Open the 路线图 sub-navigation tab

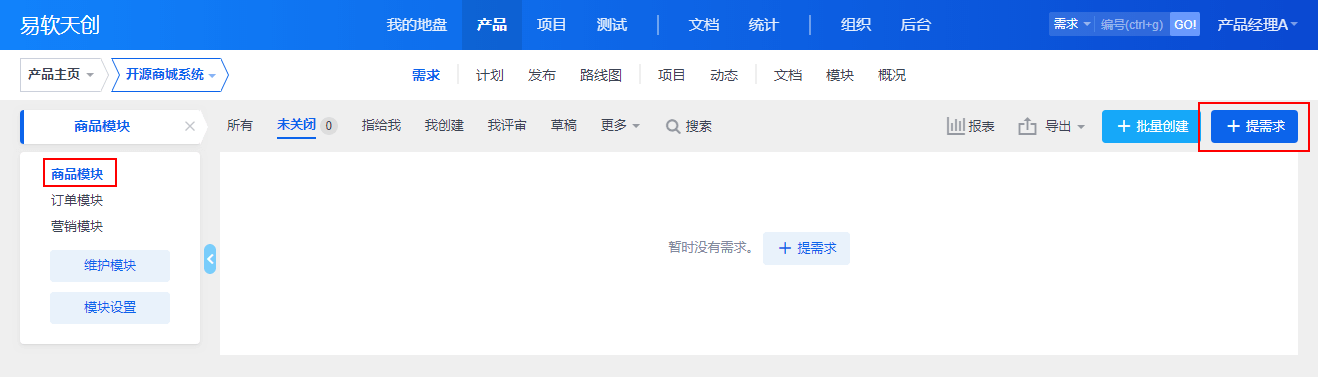click(x=601, y=75)
